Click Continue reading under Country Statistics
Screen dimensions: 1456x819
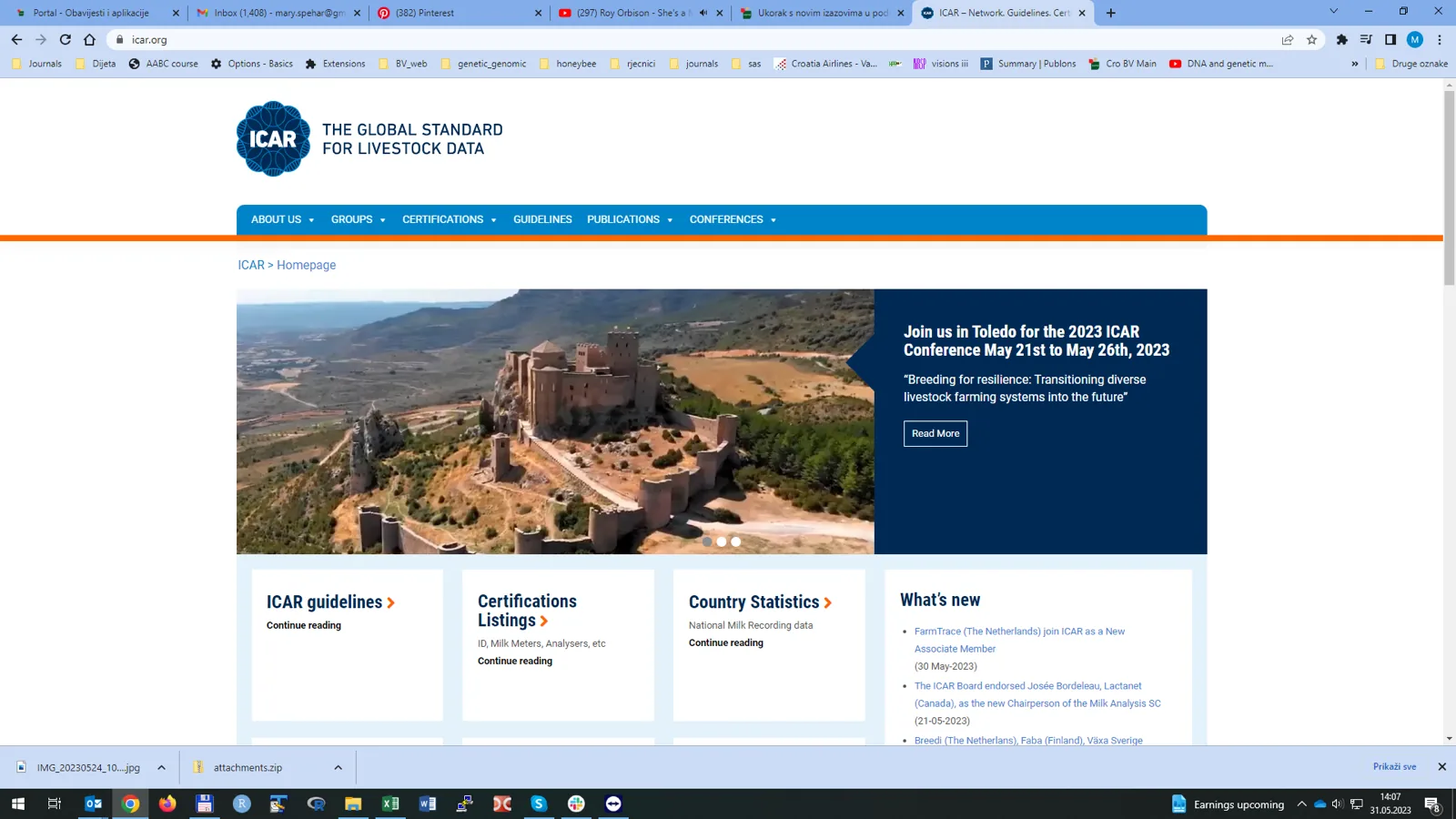coord(726,642)
